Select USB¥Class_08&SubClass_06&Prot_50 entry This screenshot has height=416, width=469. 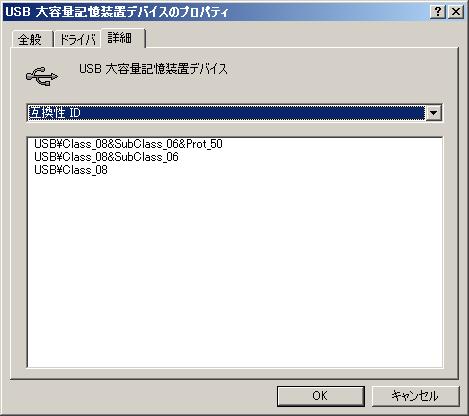(x=128, y=144)
